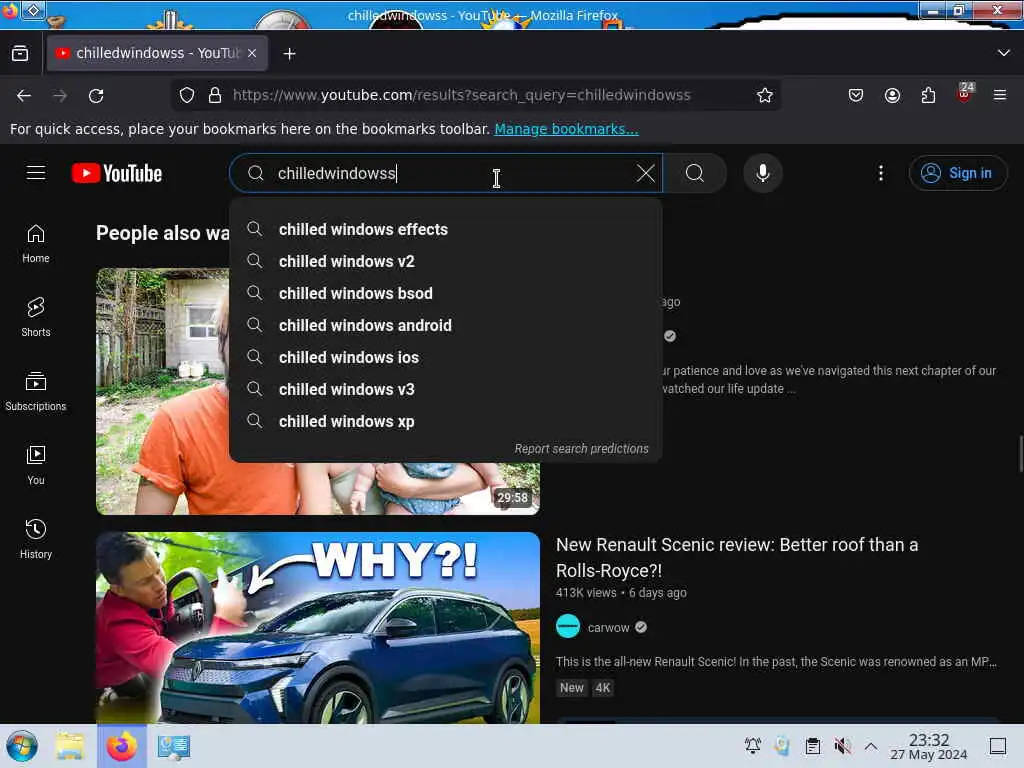Start voice search with microphone
The height and width of the screenshot is (768, 1024).
pyautogui.click(x=762, y=173)
